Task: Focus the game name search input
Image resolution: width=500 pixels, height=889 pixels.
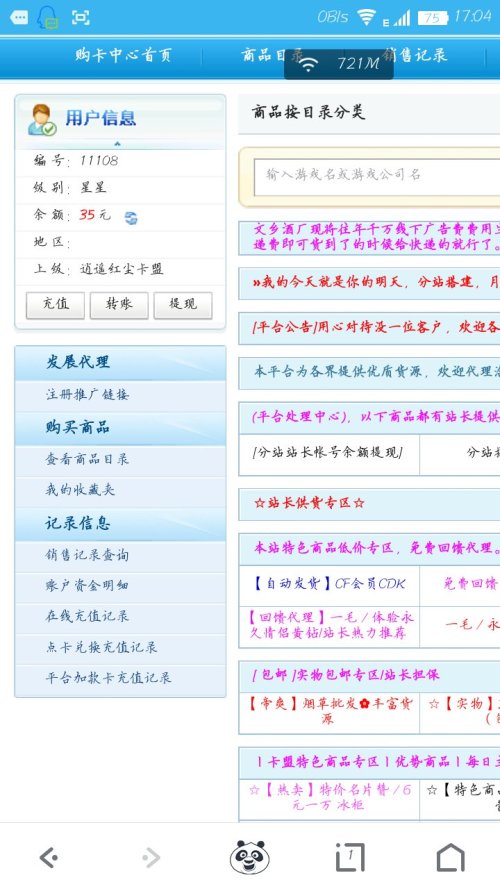Action: tap(377, 177)
